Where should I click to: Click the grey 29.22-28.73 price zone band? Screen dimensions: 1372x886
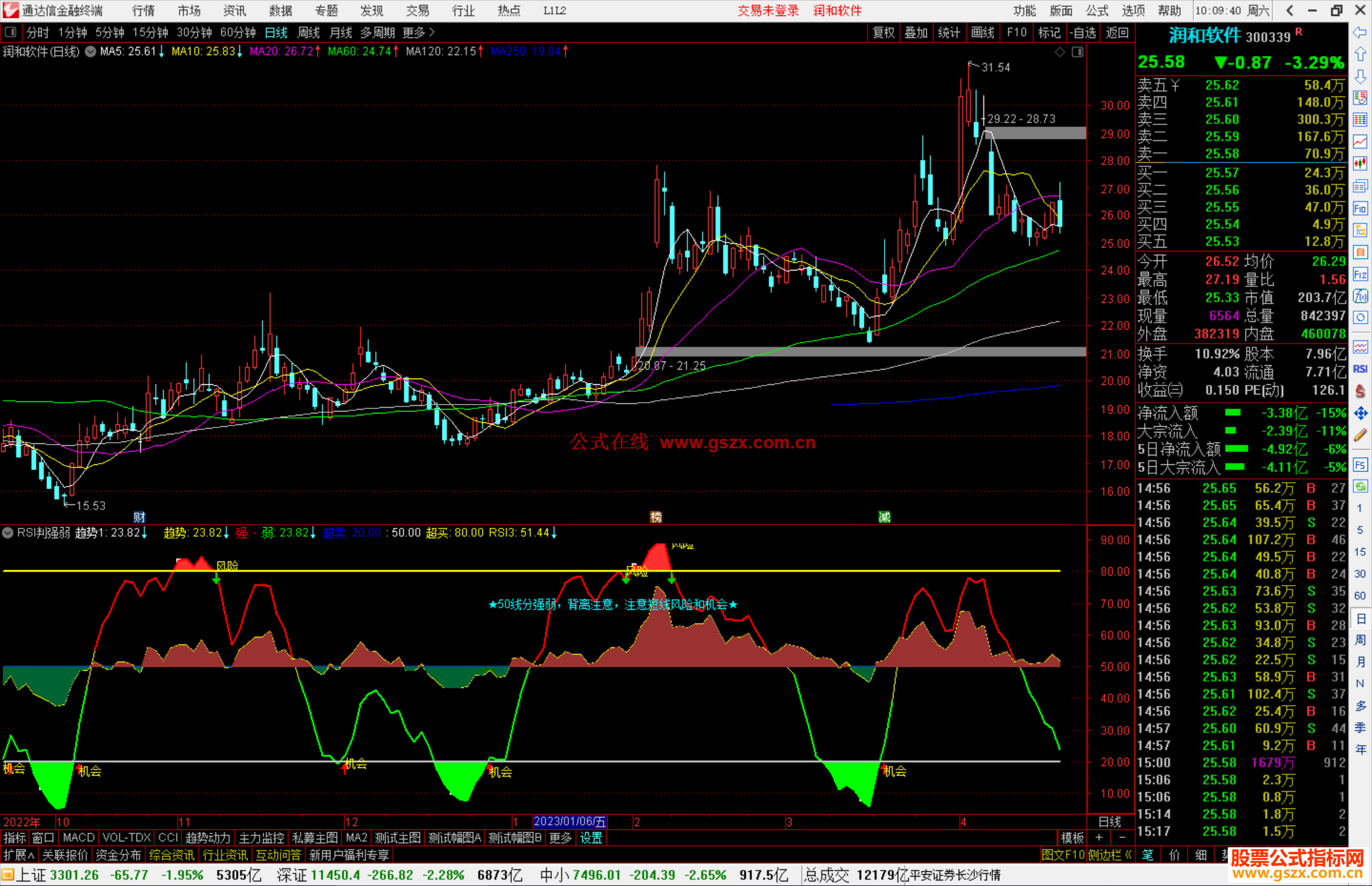pyautogui.click(x=1035, y=133)
